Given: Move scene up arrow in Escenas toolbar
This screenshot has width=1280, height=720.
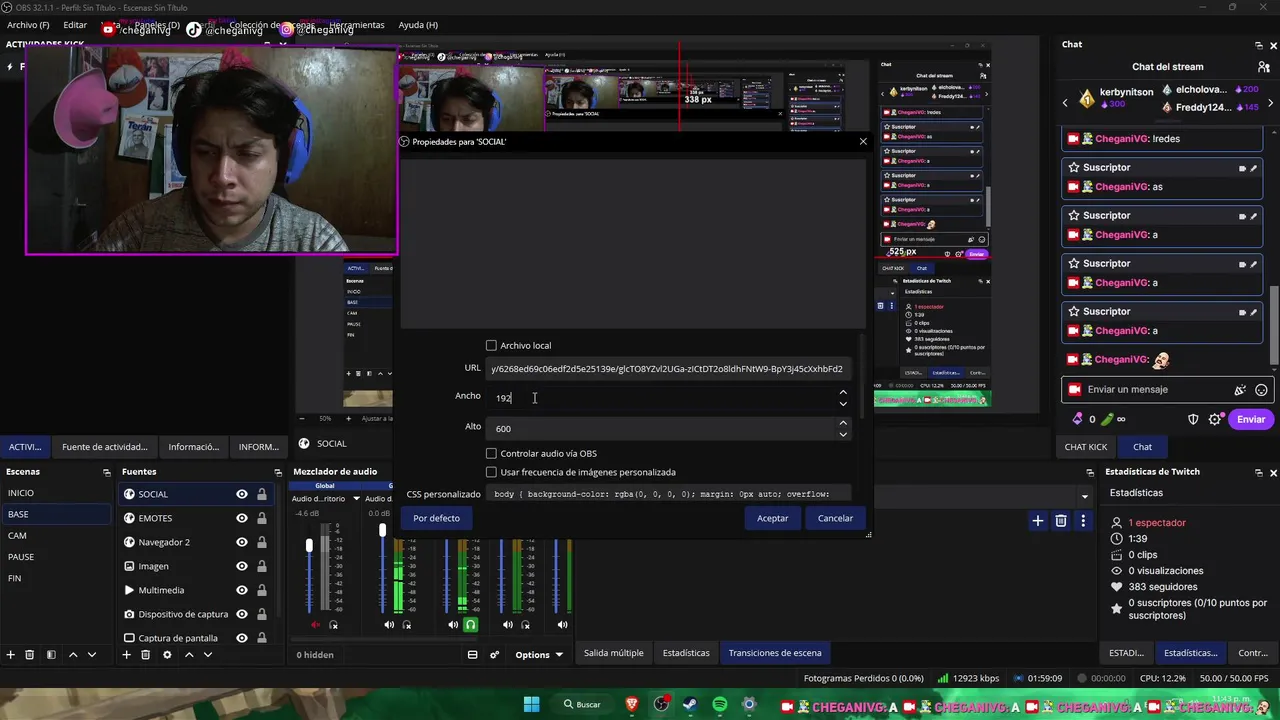Looking at the screenshot, I should tap(73, 655).
